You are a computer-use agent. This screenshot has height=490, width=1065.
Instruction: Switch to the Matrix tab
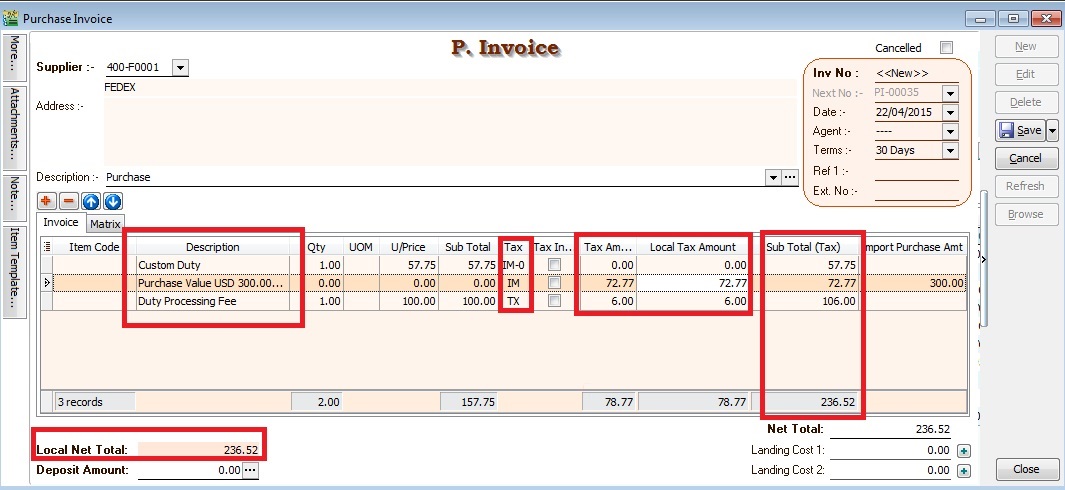pyautogui.click(x=105, y=224)
